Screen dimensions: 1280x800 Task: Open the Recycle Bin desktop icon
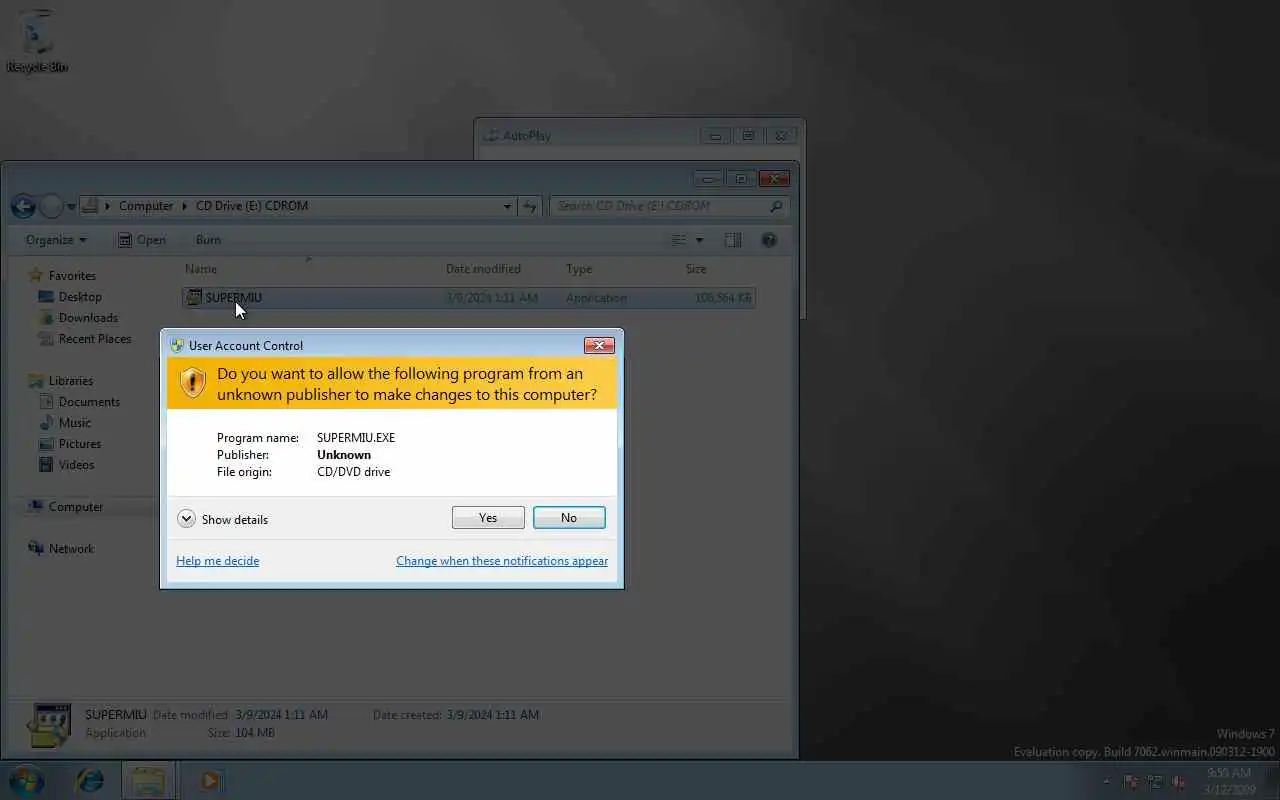37,42
